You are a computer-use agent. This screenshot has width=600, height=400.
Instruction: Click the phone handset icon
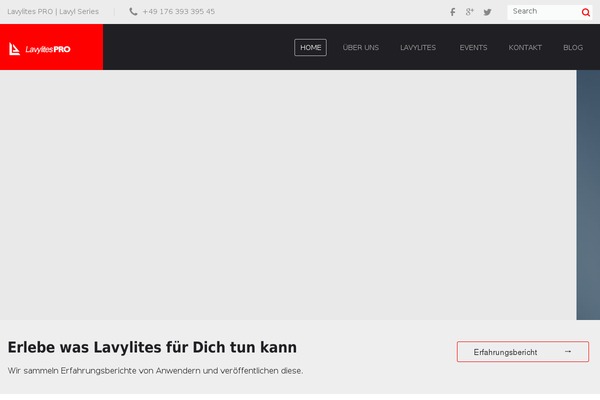(x=133, y=12)
